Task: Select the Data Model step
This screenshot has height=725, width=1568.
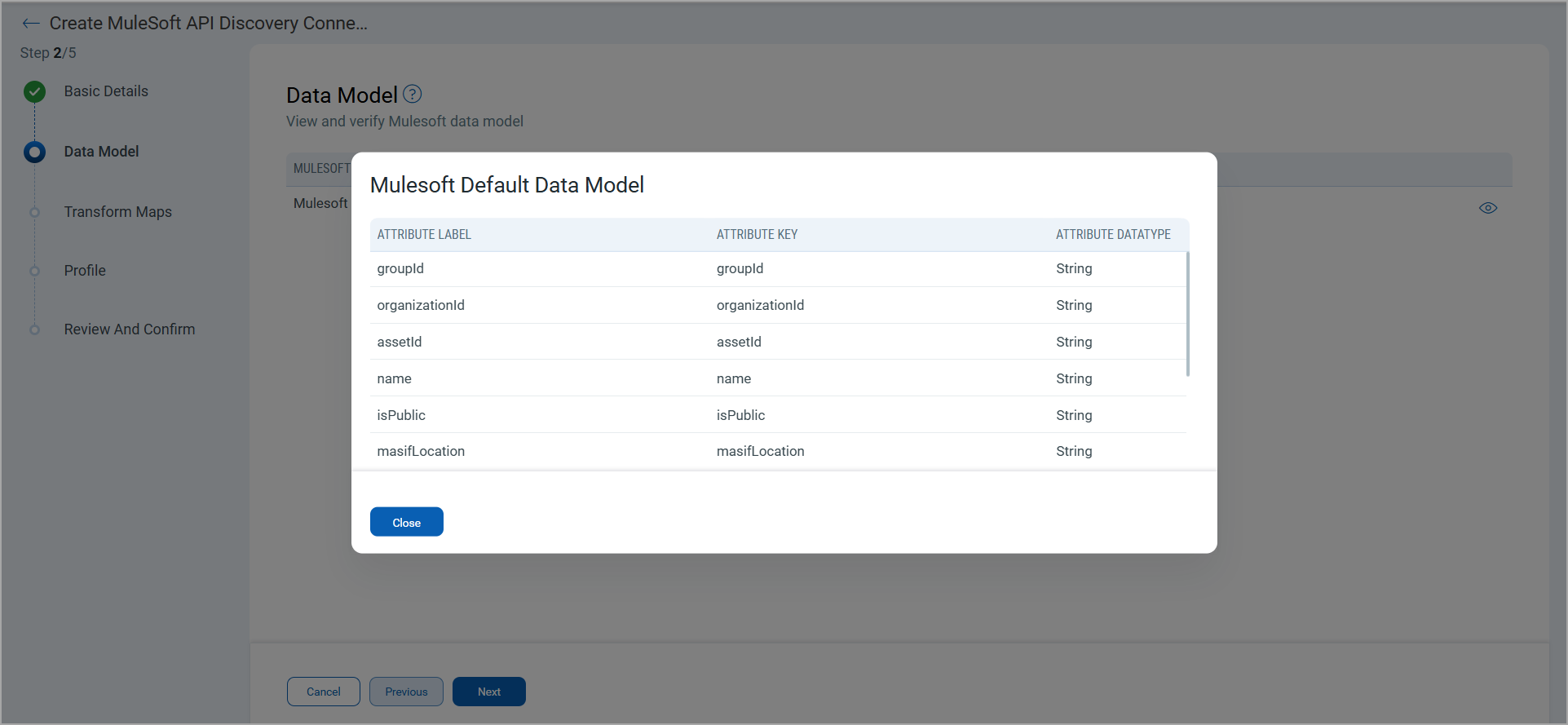Action: pyautogui.click(x=101, y=152)
